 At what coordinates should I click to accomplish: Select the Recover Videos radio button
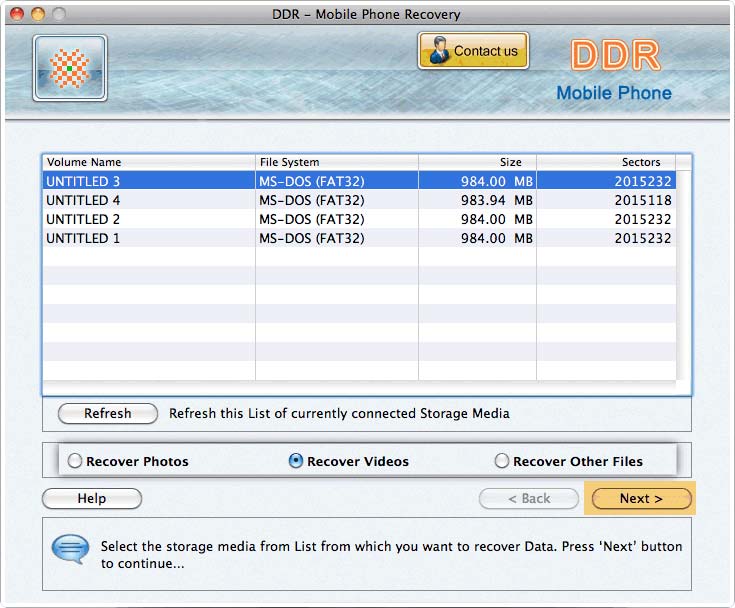coord(296,461)
